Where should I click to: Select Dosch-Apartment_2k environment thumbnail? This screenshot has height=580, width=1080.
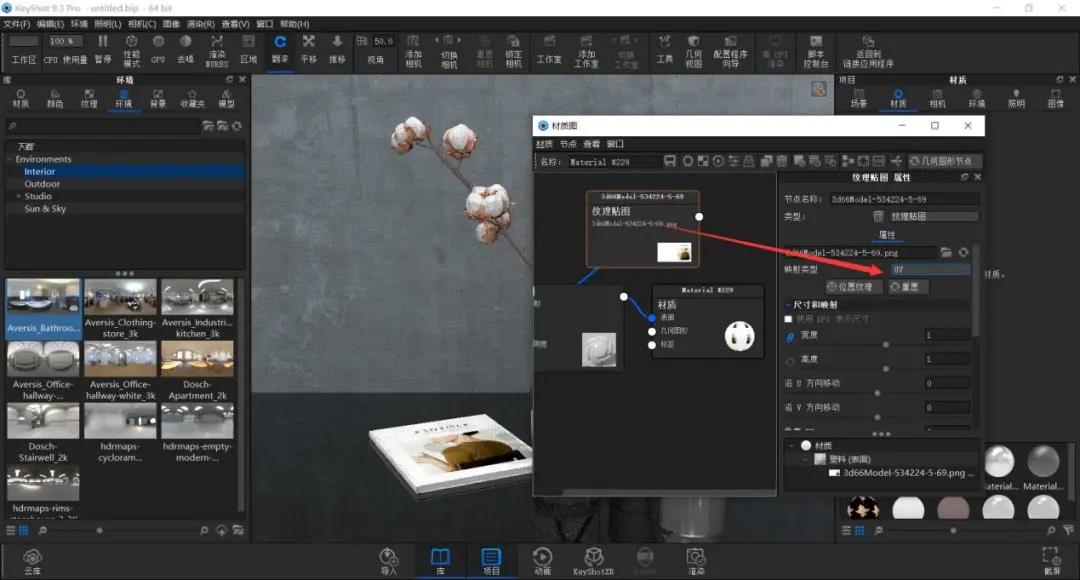point(197,371)
